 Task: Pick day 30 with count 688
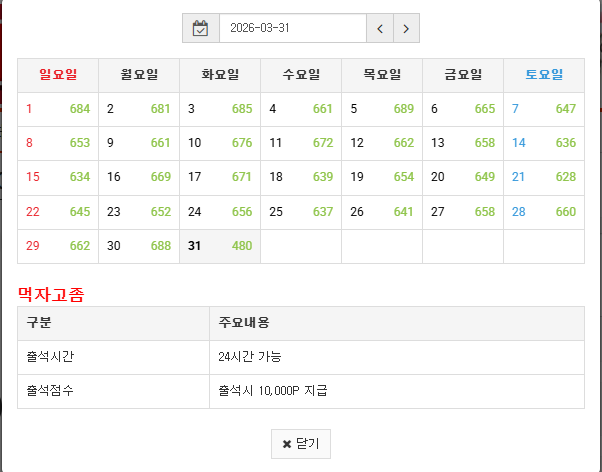pos(138,246)
